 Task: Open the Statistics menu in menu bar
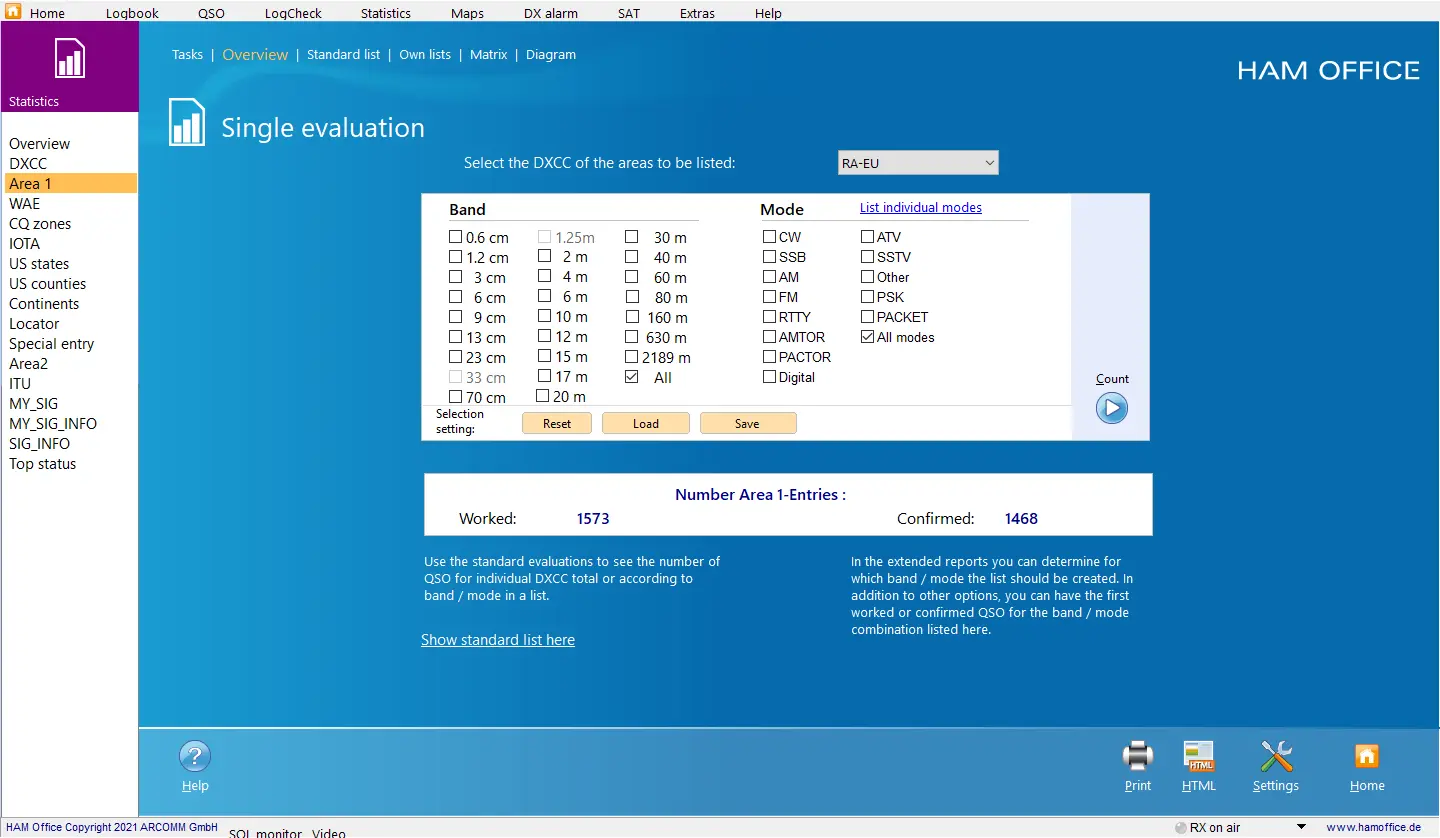tap(386, 13)
